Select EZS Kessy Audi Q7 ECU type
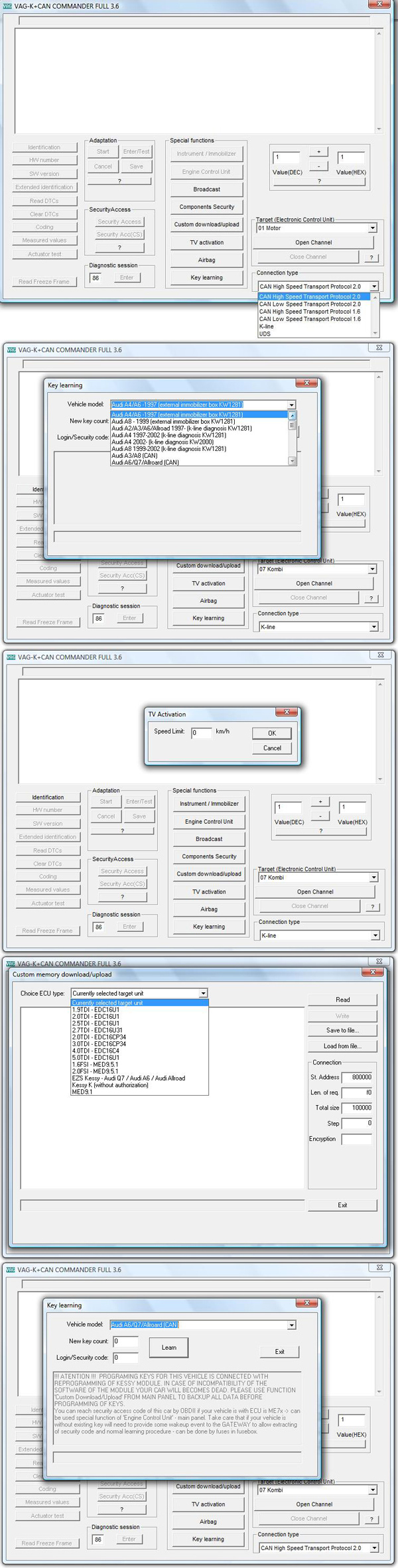The image size is (398, 1568). (x=129, y=1078)
